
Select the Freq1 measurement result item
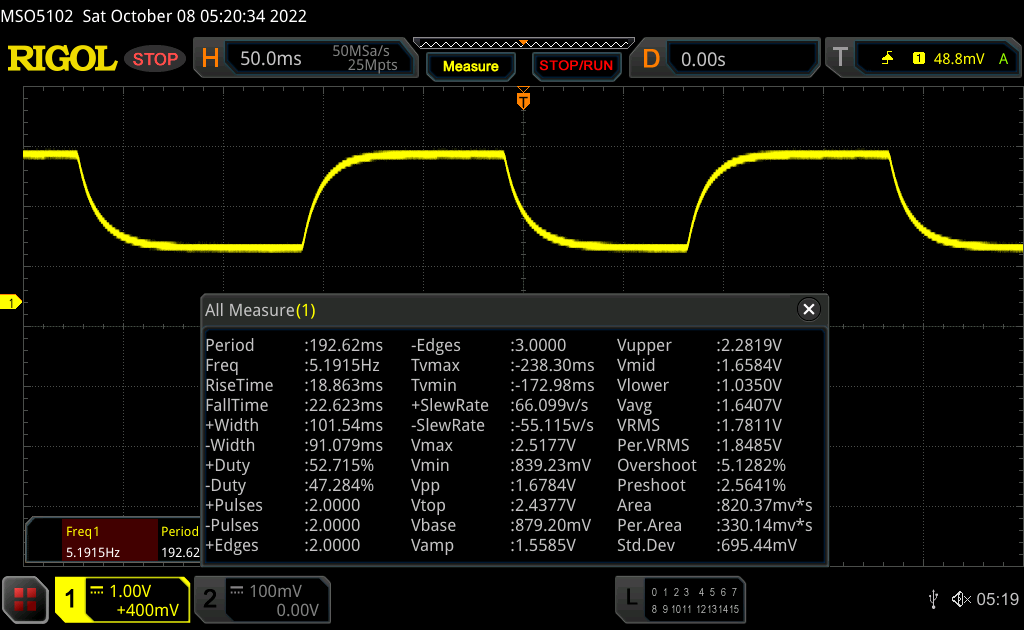pyautogui.click(x=90, y=542)
